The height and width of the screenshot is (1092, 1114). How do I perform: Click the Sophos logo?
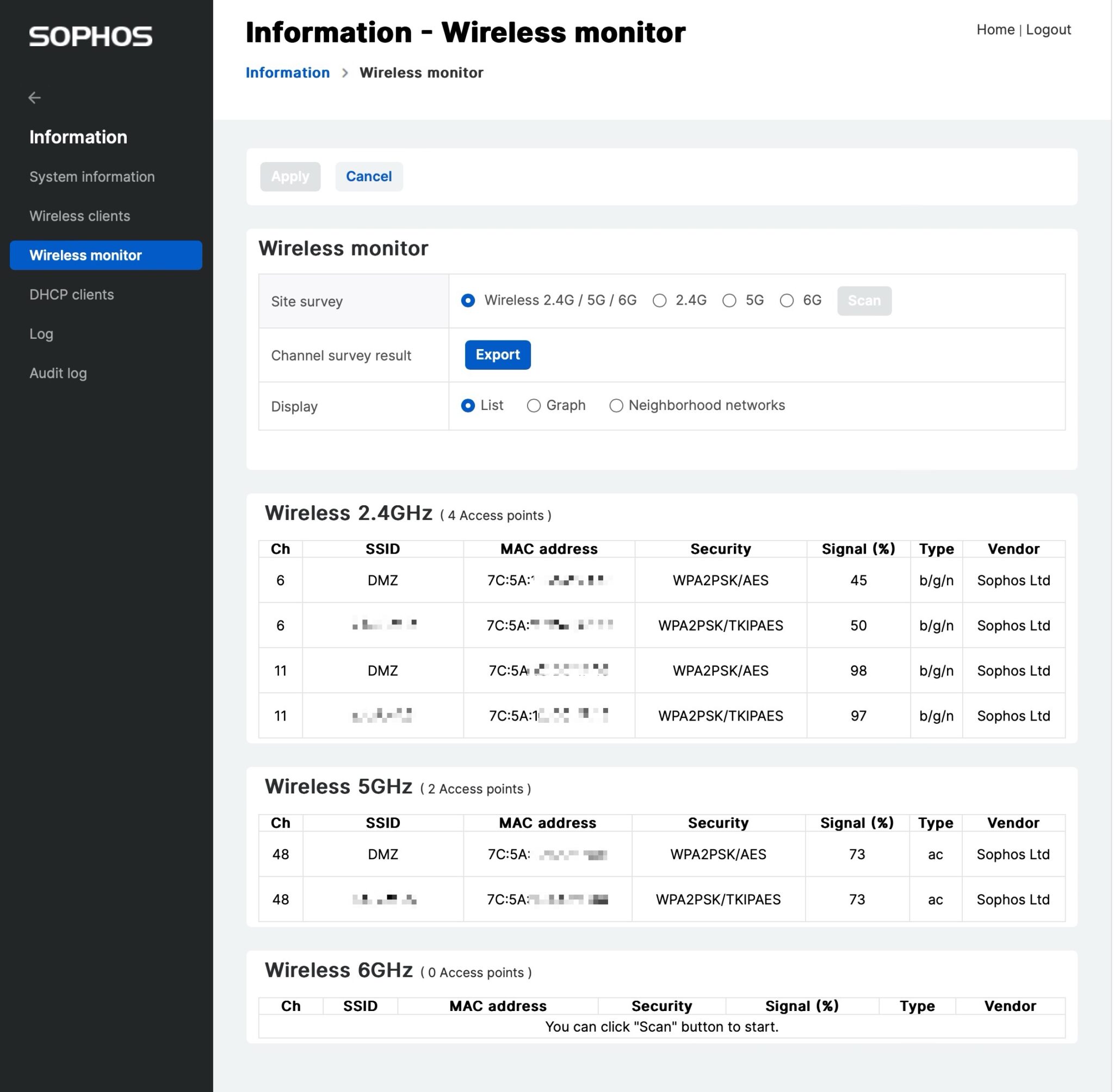click(x=90, y=35)
